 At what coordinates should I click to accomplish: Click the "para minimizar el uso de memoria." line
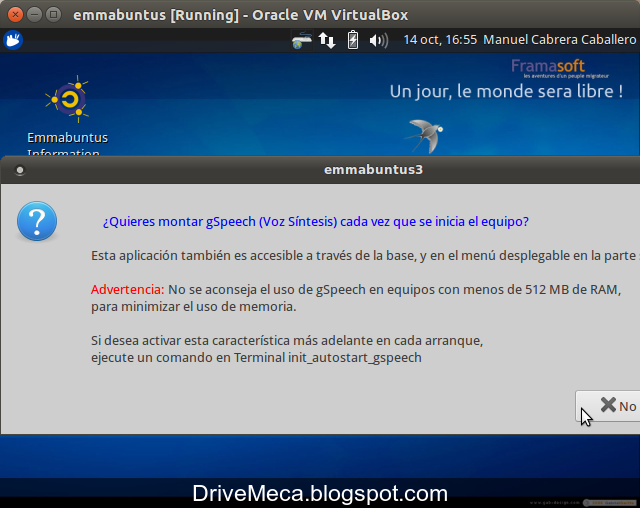tap(193, 307)
